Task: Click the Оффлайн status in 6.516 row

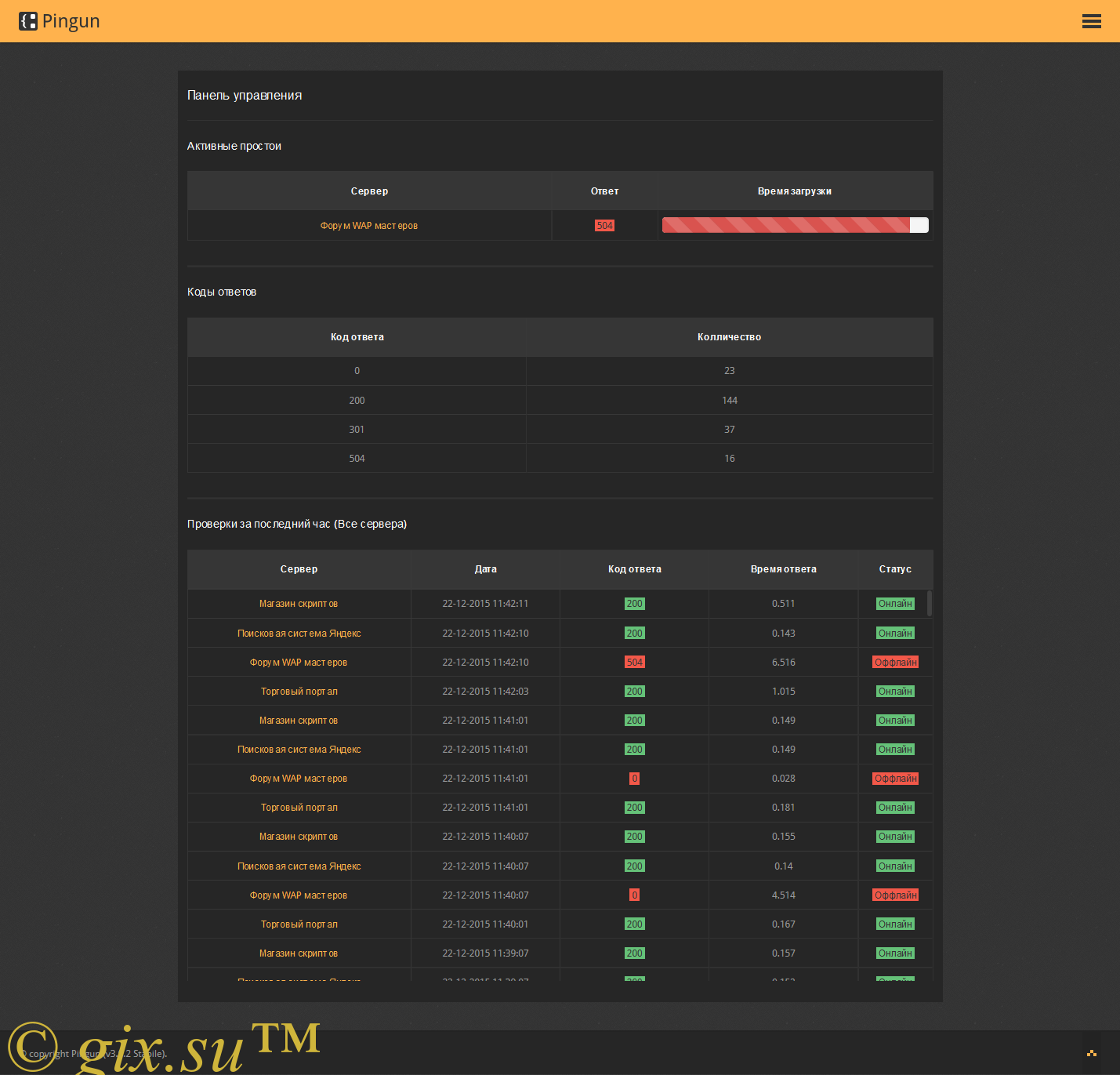Action: 895,663
